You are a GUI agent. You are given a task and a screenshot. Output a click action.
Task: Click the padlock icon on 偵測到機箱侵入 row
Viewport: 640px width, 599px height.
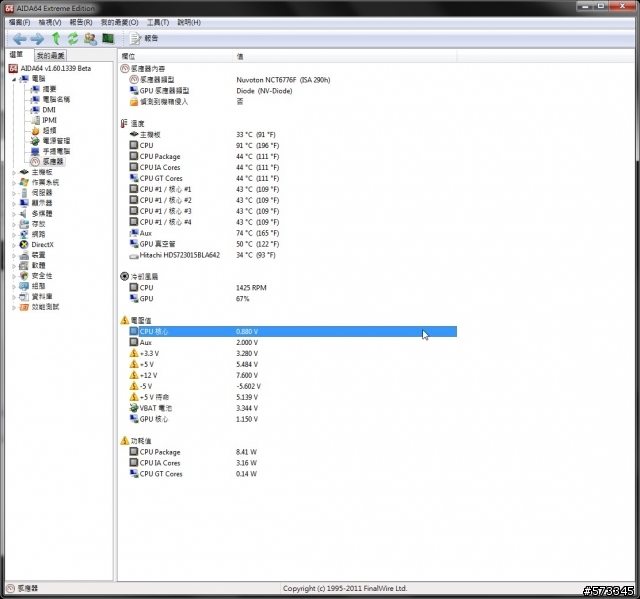point(133,102)
